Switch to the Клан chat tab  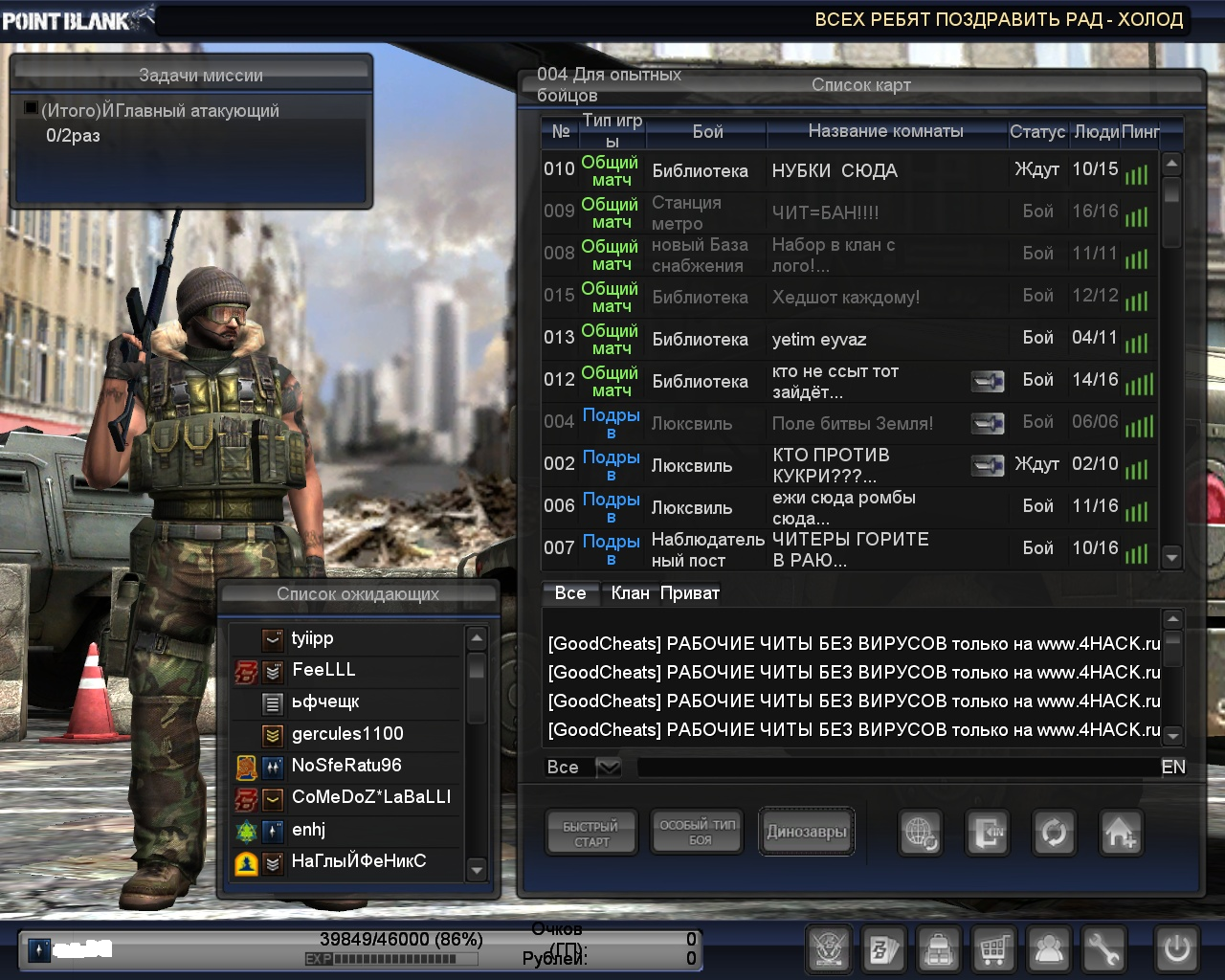630,593
